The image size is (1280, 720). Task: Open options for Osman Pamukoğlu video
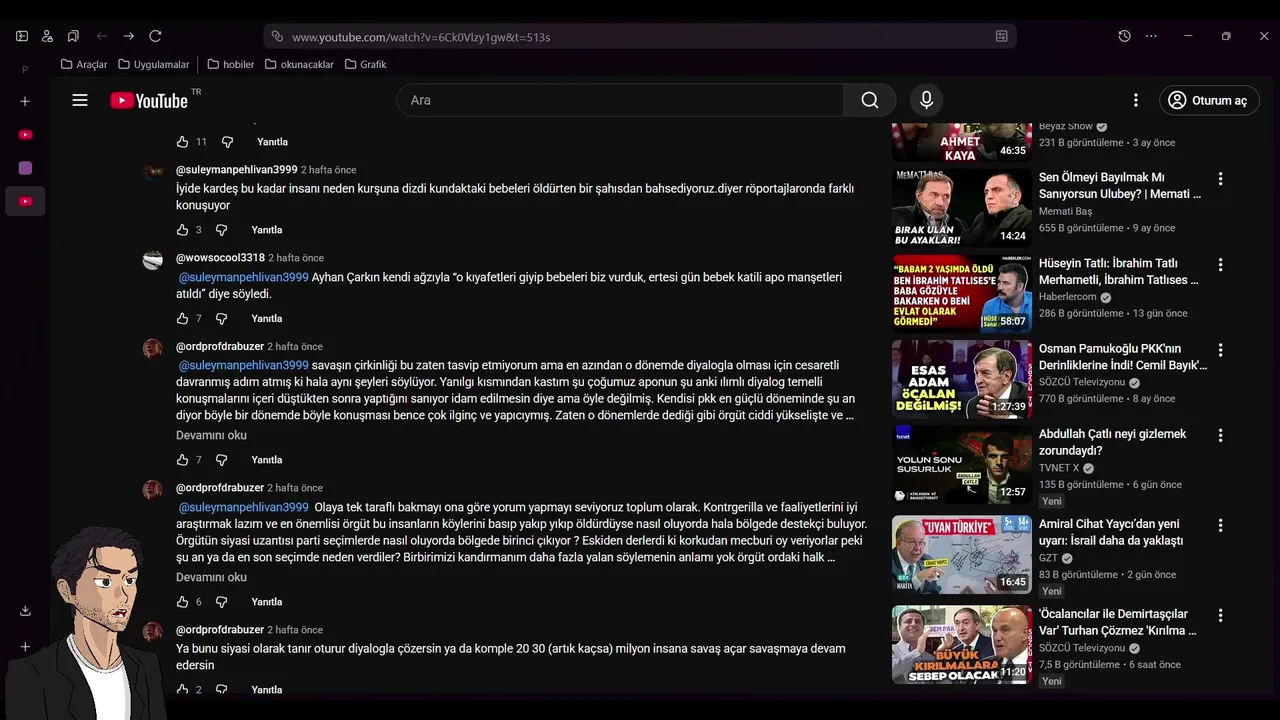point(1220,350)
